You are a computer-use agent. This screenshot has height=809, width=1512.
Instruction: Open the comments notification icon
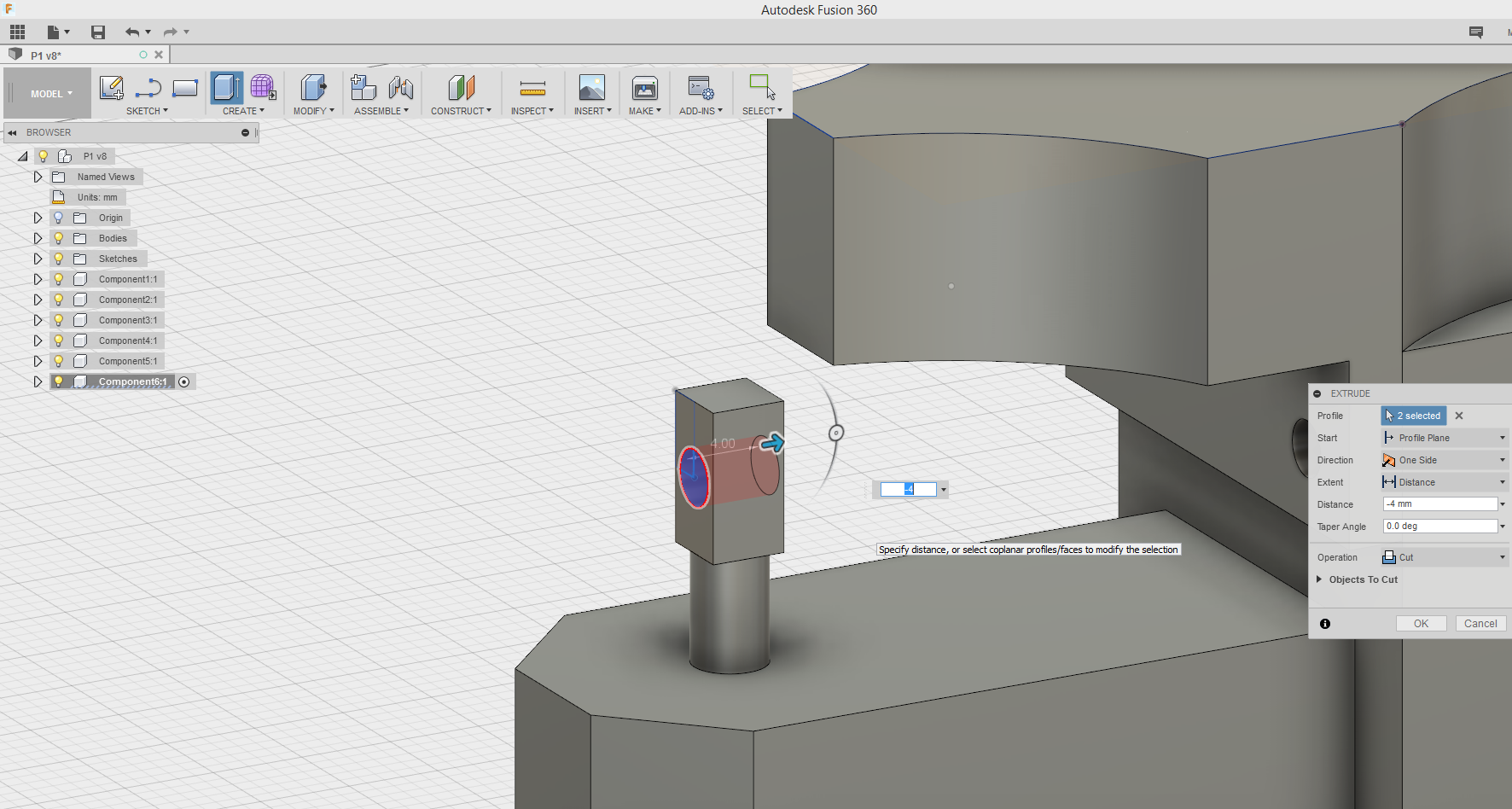(x=1476, y=32)
